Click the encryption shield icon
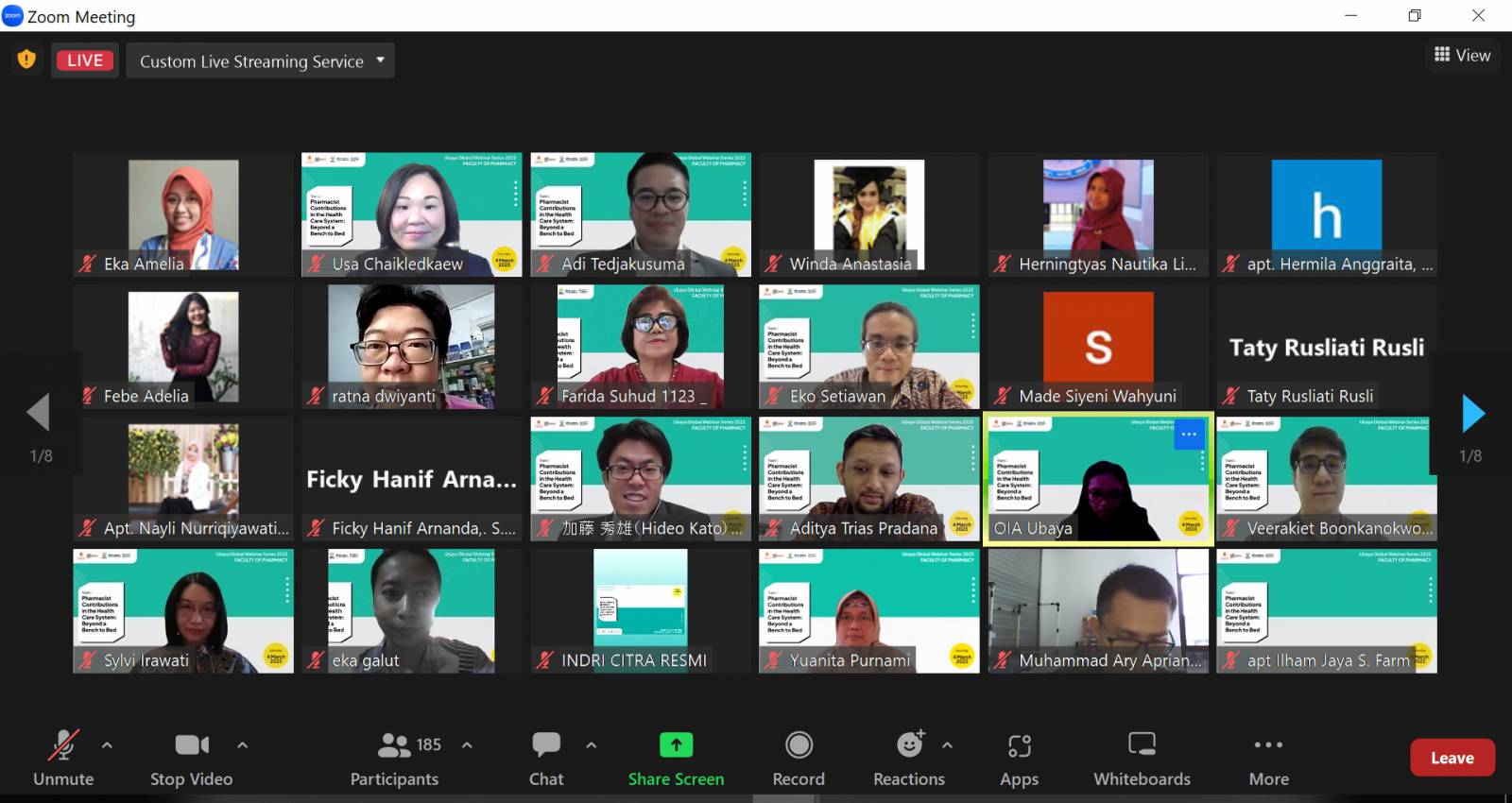The image size is (1512, 803). pyautogui.click(x=26, y=60)
